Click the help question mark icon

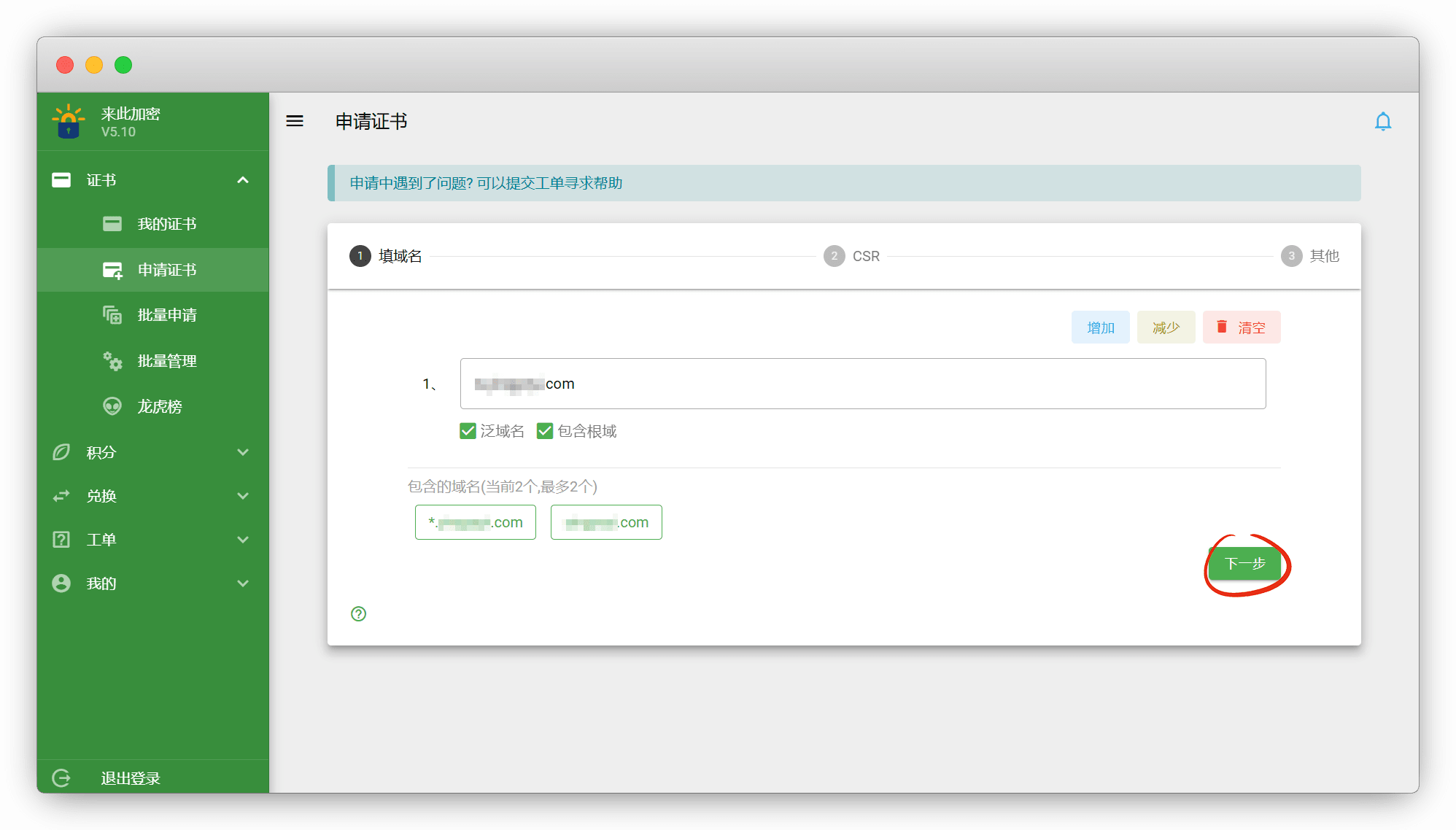pos(358,614)
